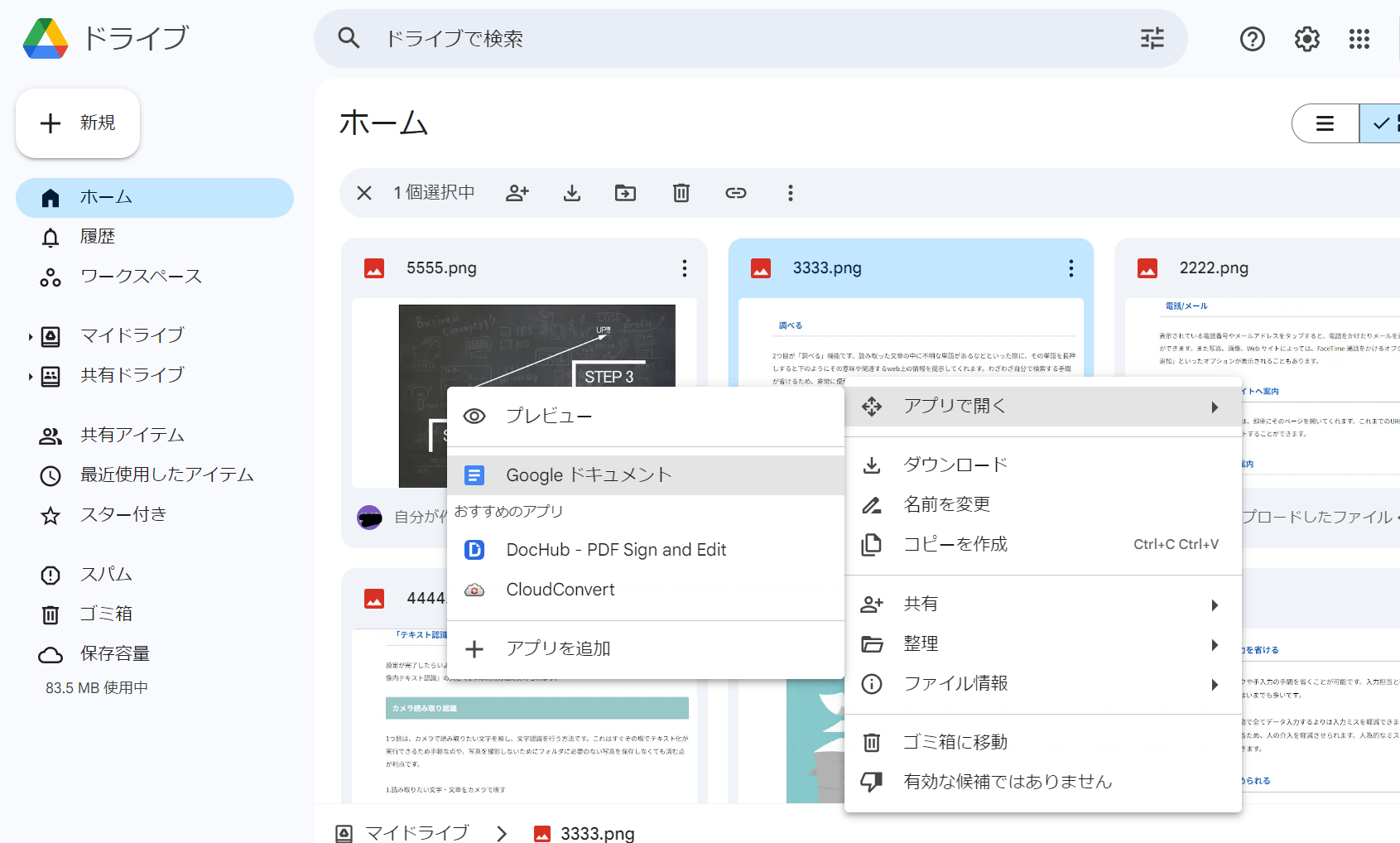The width and height of the screenshot is (1400, 843).
Task: Open ワークスペース in sidebar
Action: pyautogui.click(x=155, y=277)
